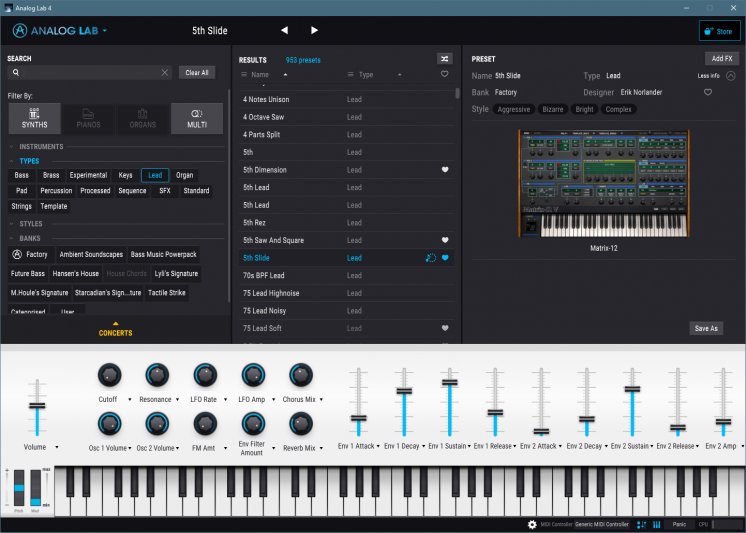Screen dimensions: 746x533
Task: Click the Aggressive style tag
Action: [514, 109]
